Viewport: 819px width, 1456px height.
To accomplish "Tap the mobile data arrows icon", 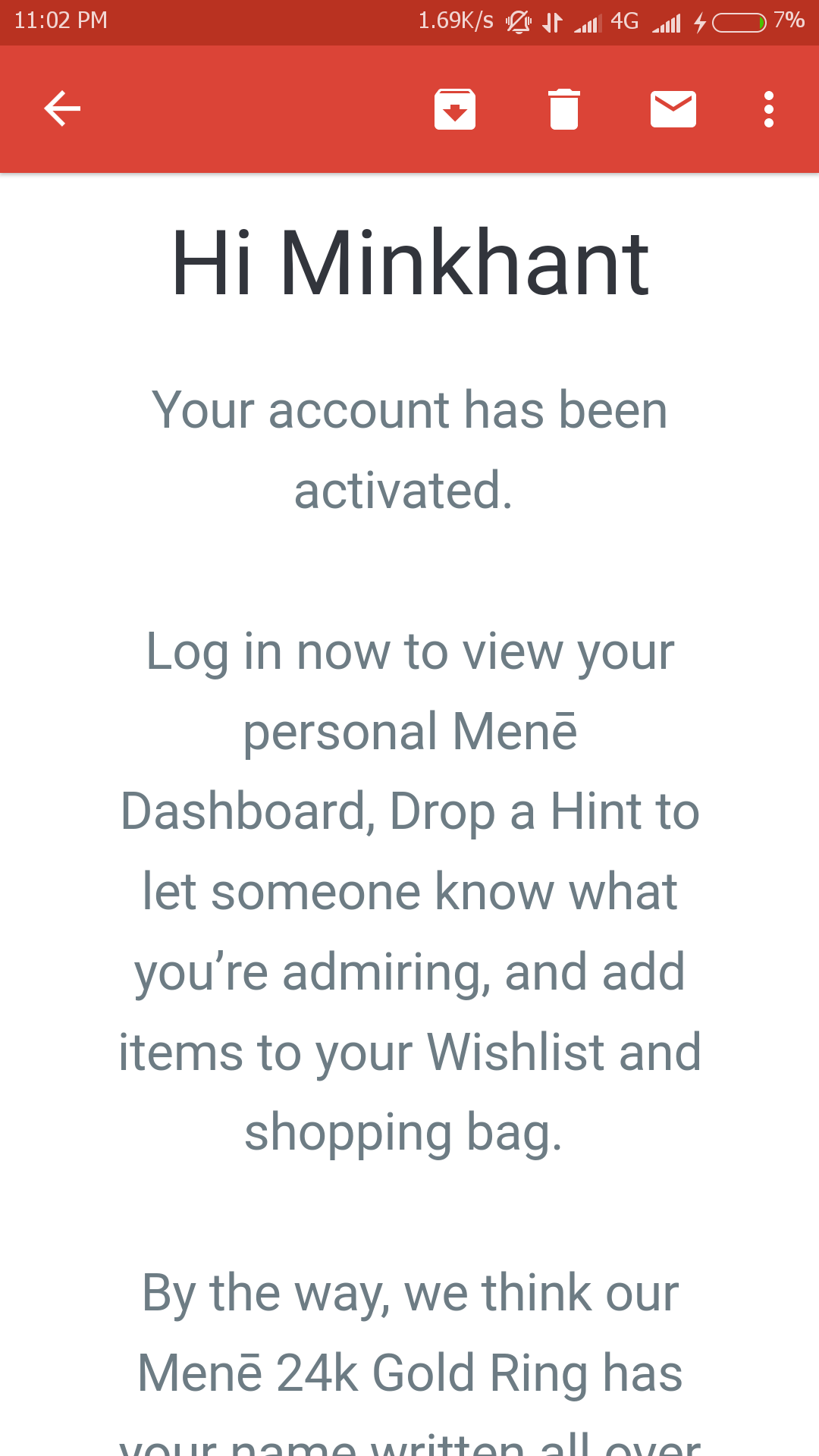I will (x=553, y=22).
